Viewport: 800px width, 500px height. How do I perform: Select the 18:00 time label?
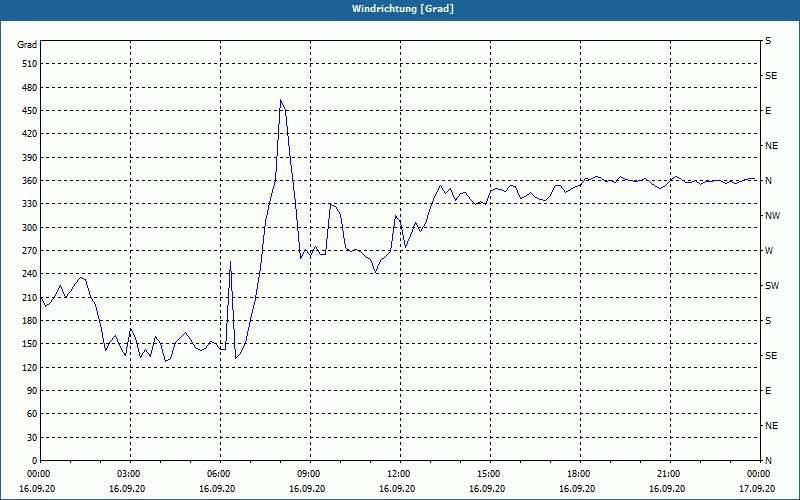coord(580,474)
